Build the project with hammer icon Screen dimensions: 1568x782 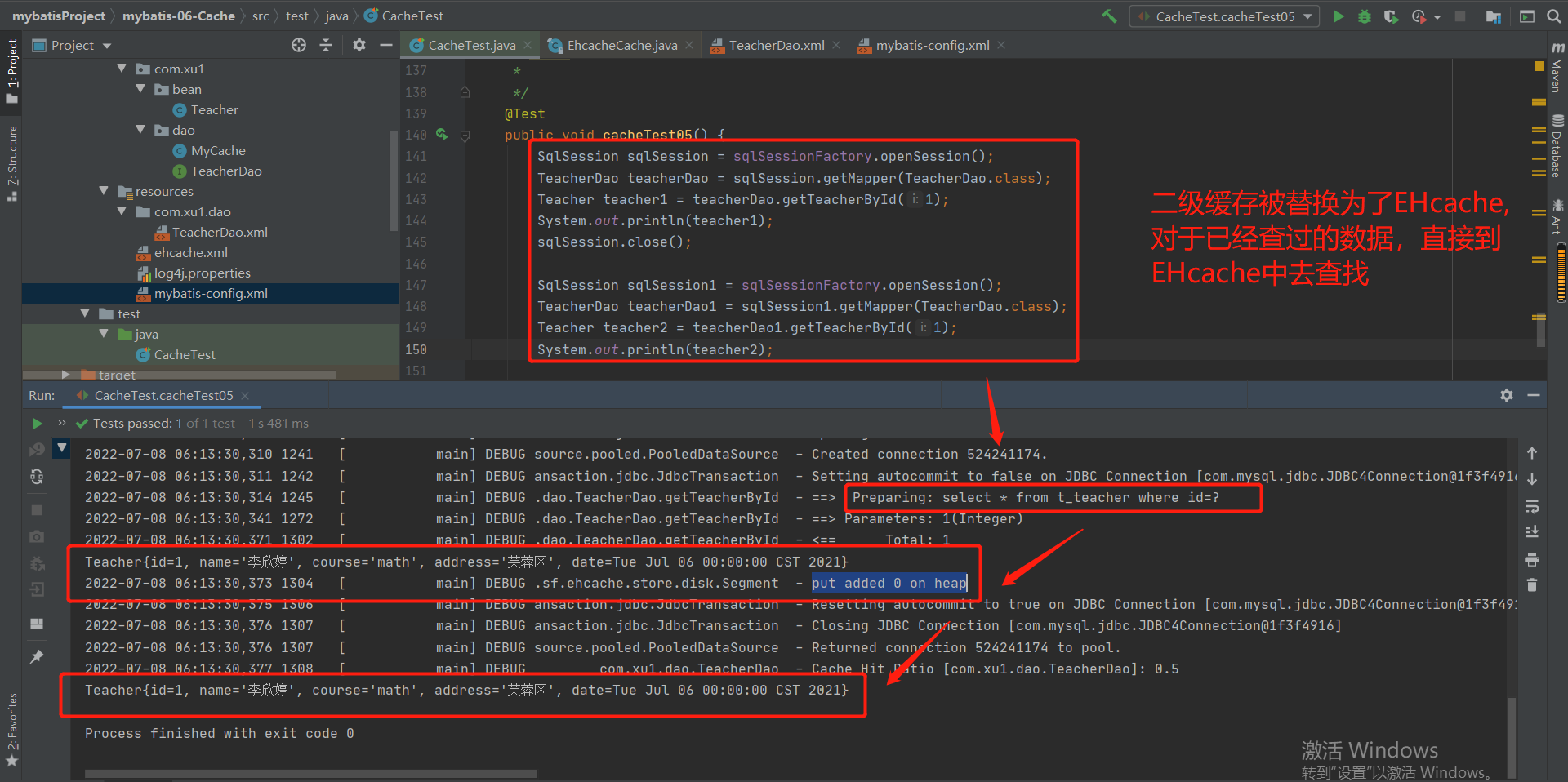[1109, 16]
